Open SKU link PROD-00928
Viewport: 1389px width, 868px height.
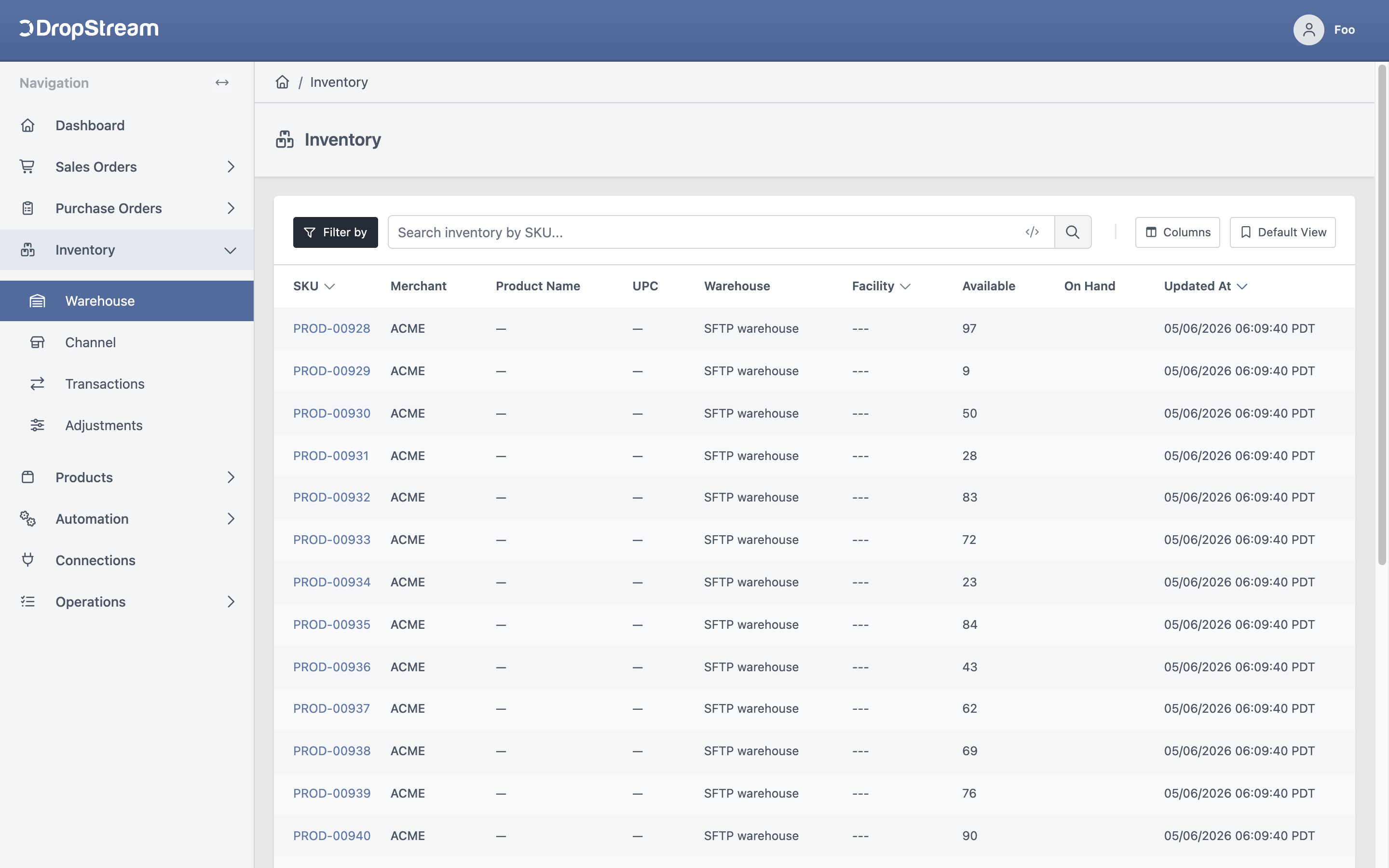coord(332,328)
